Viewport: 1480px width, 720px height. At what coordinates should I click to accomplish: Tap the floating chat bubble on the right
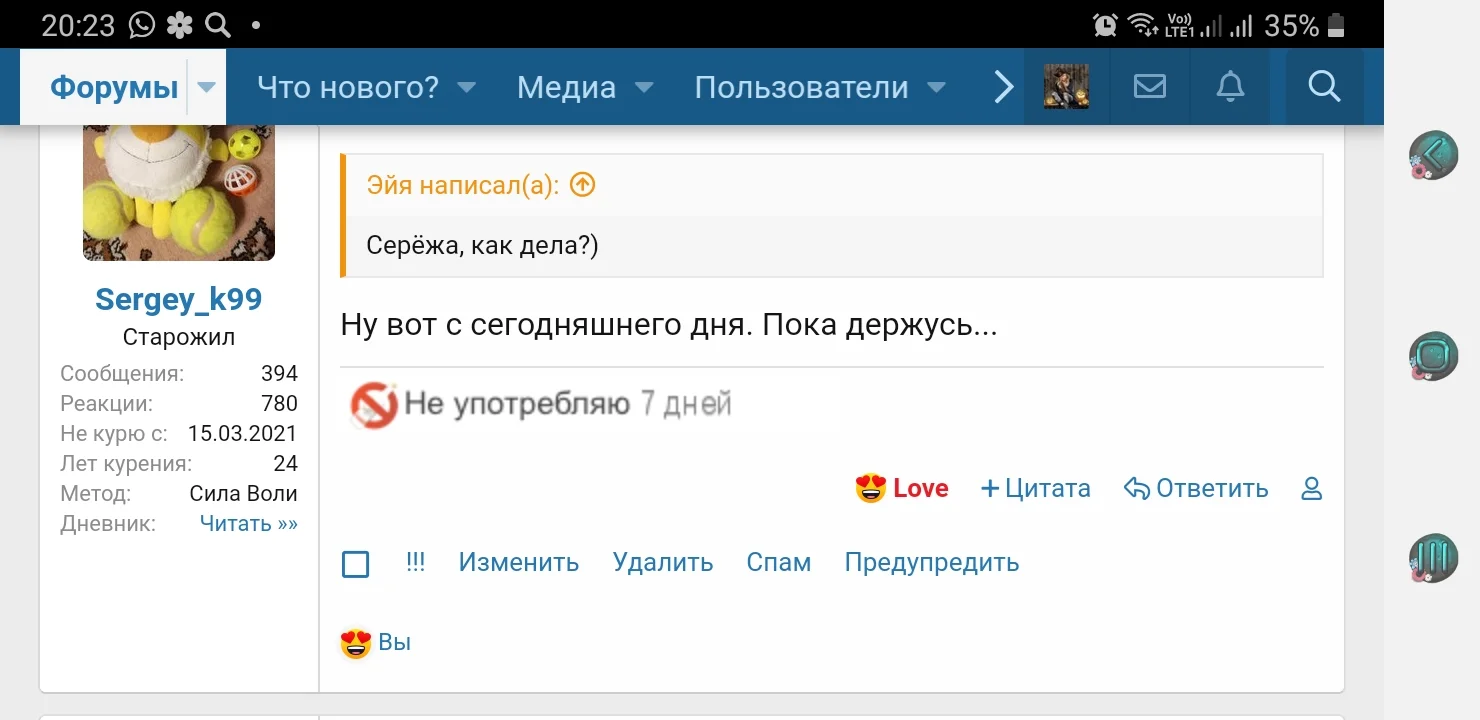pos(1434,355)
